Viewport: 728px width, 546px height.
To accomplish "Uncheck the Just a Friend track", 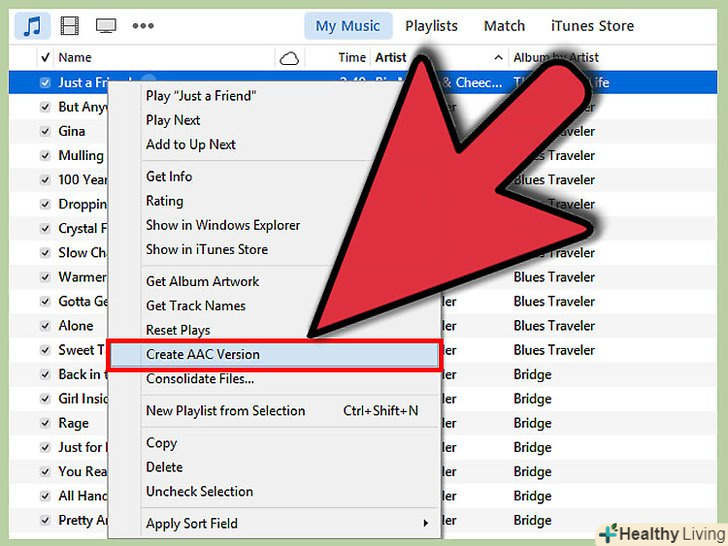I will click(x=45, y=83).
